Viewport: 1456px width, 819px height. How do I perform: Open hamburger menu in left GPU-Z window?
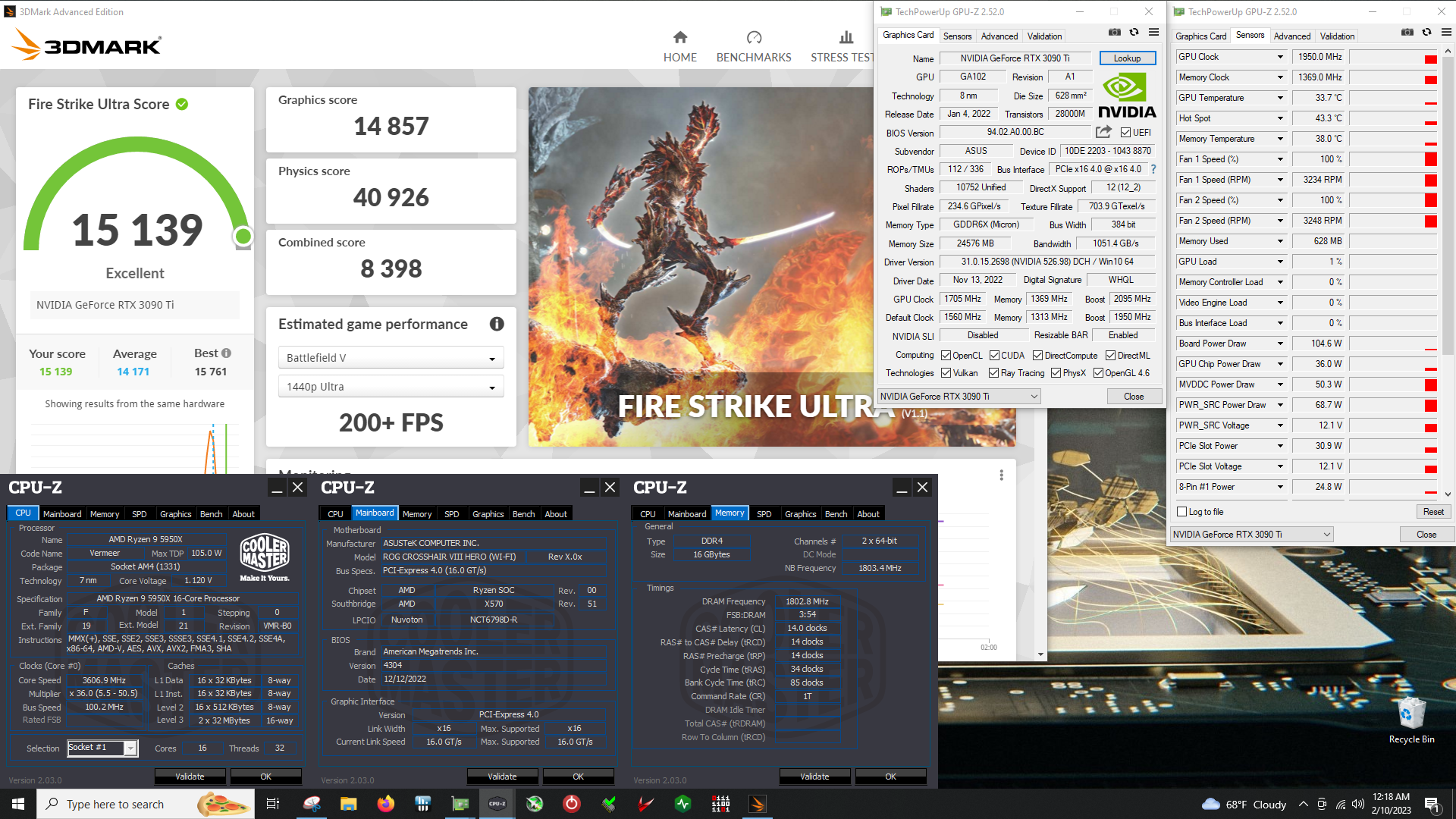[1153, 33]
